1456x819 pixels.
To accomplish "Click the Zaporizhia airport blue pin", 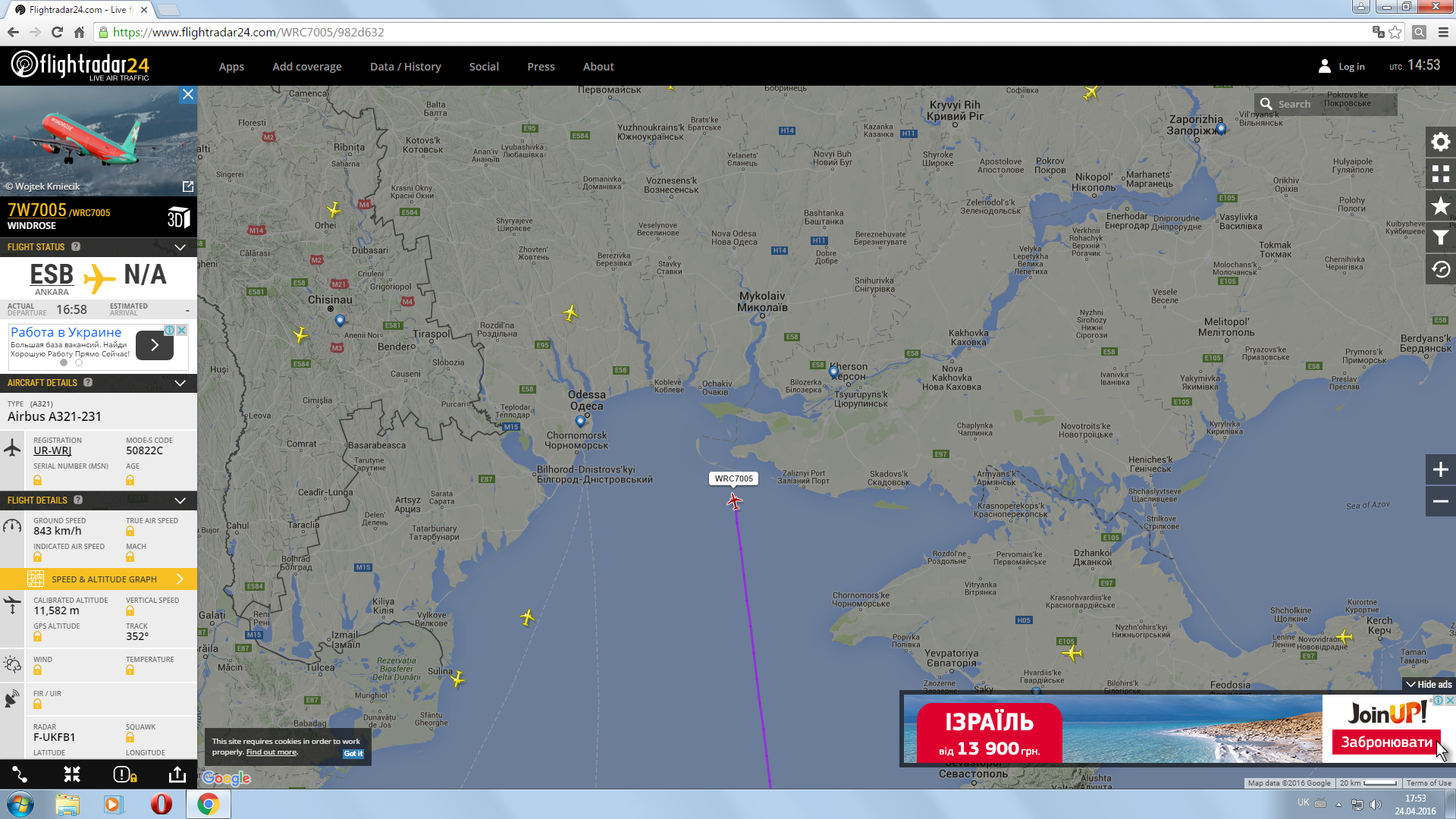I will (x=1221, y=128).
